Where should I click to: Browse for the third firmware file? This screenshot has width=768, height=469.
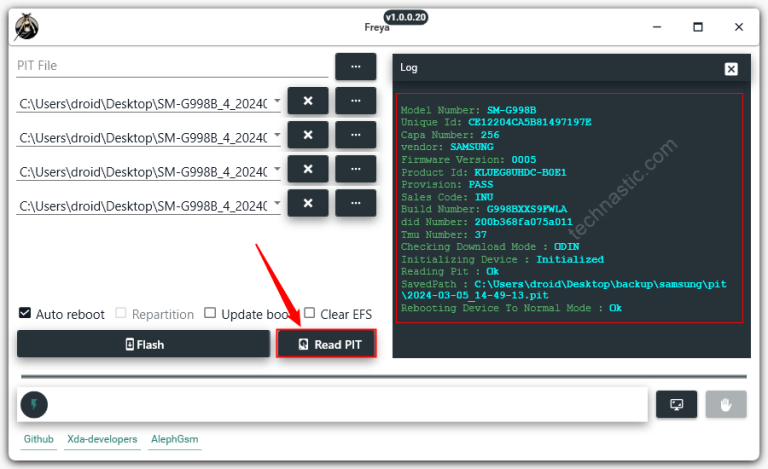pyautogui.click(x=355, y=169)
